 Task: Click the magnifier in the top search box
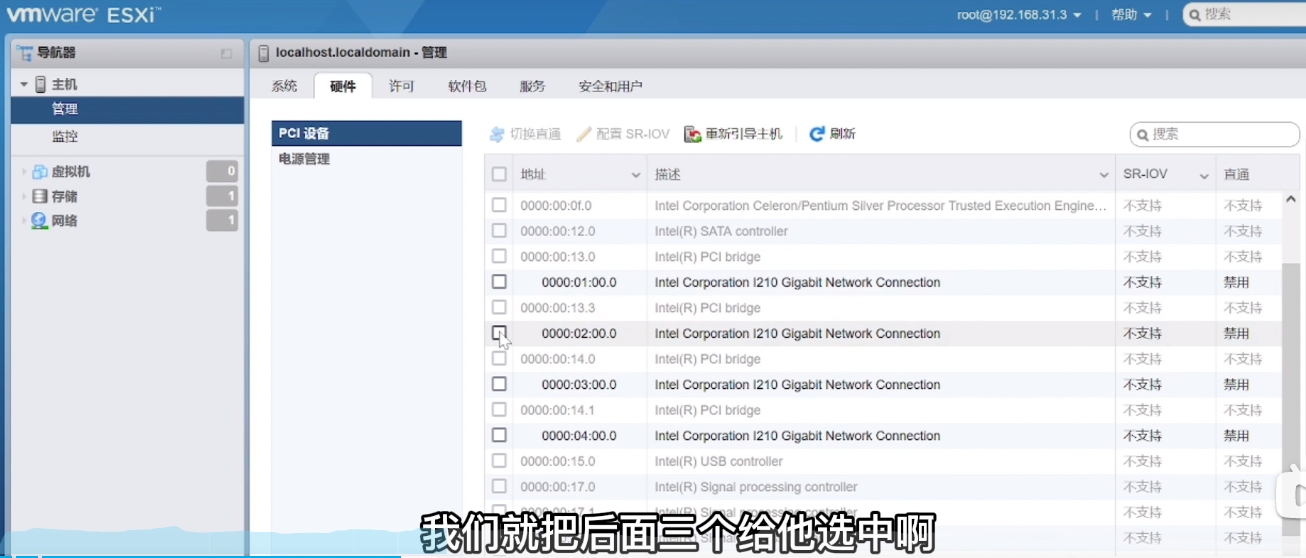click(1194, 15)
